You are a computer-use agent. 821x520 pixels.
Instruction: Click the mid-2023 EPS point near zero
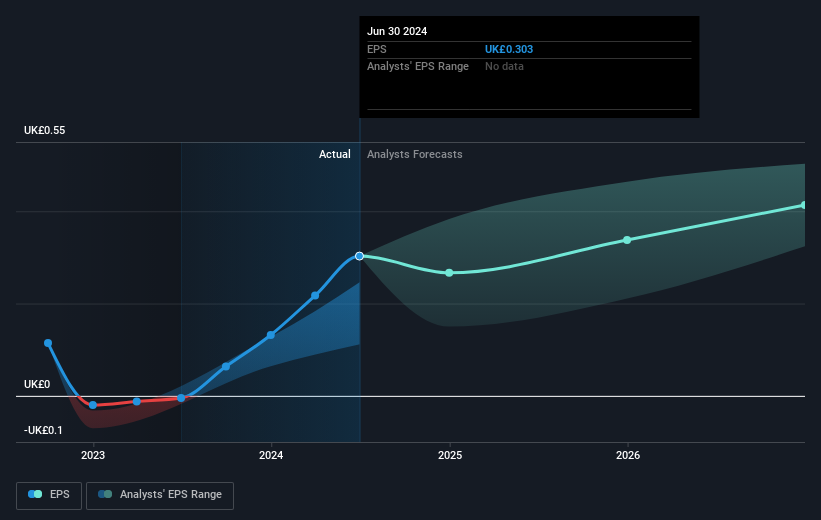(181, 398)
